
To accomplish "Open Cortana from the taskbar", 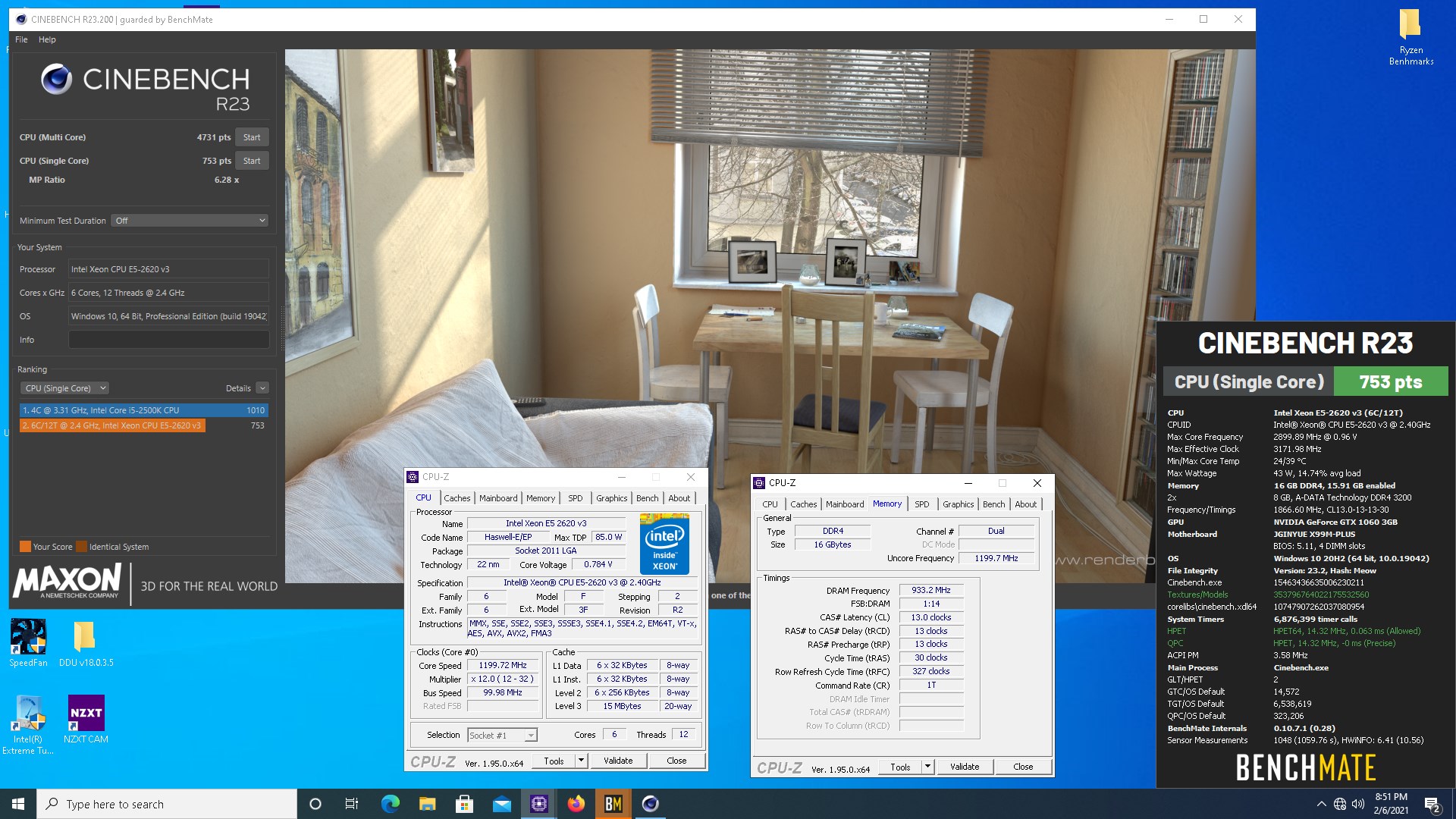I will point(315,804).
